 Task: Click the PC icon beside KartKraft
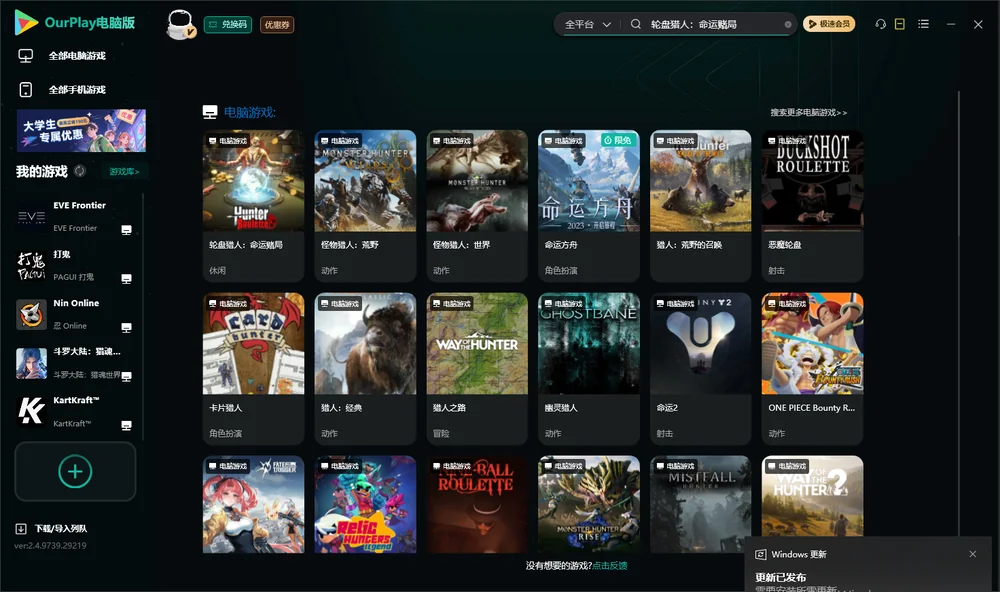[126, 425]
